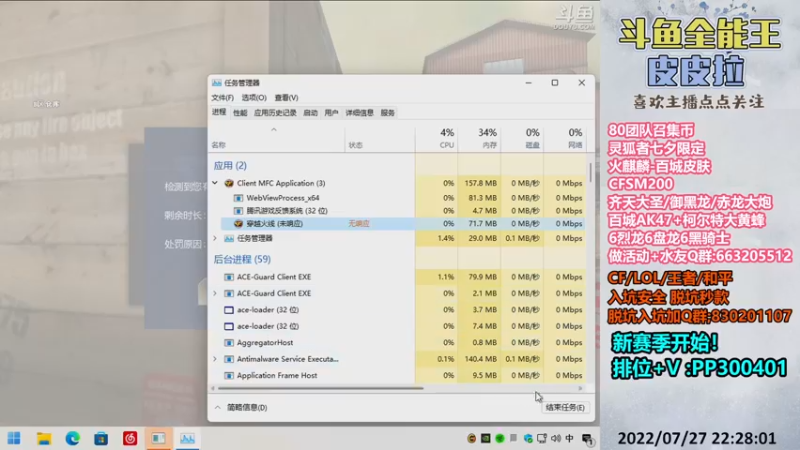
Task: Collapse to 简略信息 view via chevron
Action: click(x=218, y=407)
